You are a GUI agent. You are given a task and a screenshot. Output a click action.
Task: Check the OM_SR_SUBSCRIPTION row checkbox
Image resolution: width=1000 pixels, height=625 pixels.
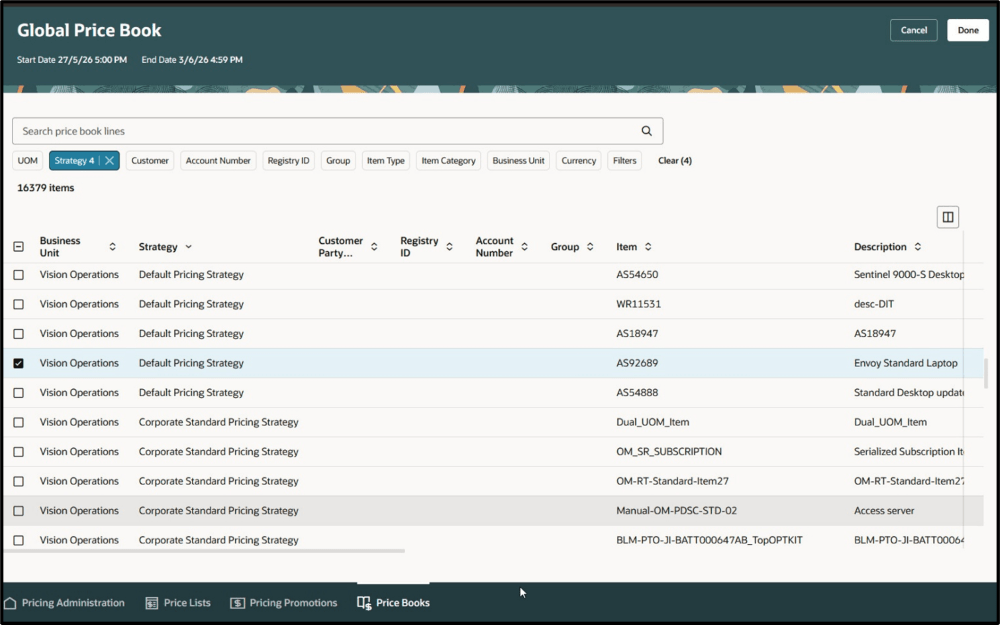point(18,452)
